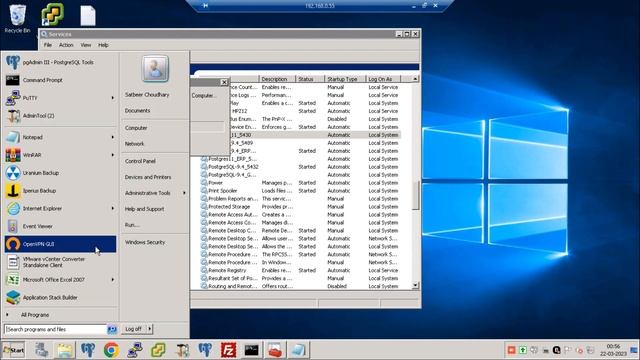Select the Print Spooler service row
The image size is (640, 360).
coord(300,191)
